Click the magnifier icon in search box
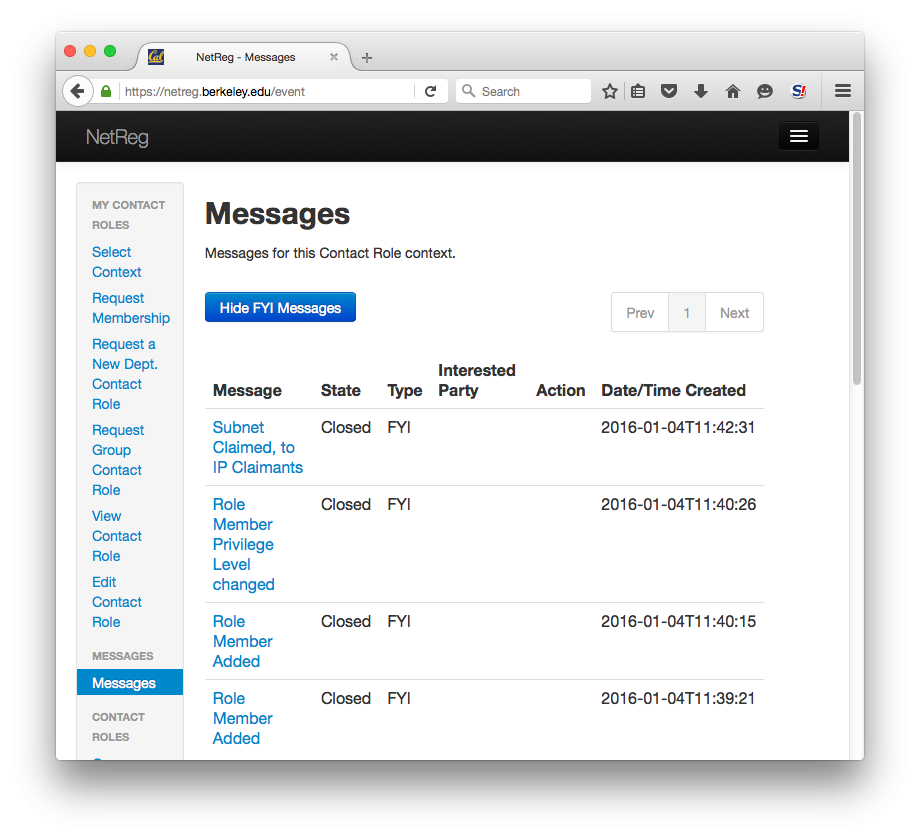The width and height of the screenshot is (920, 840). click(468, 91)
